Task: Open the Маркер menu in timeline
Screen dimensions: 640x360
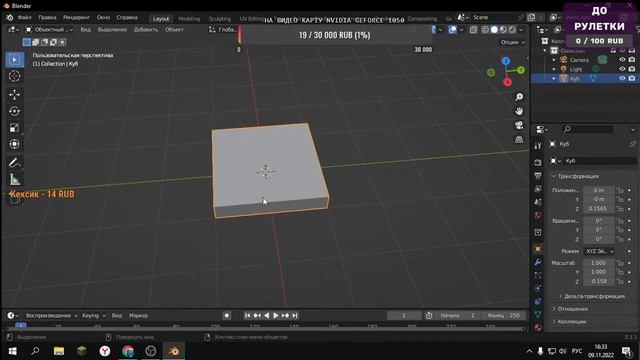Action: [138, 316]
